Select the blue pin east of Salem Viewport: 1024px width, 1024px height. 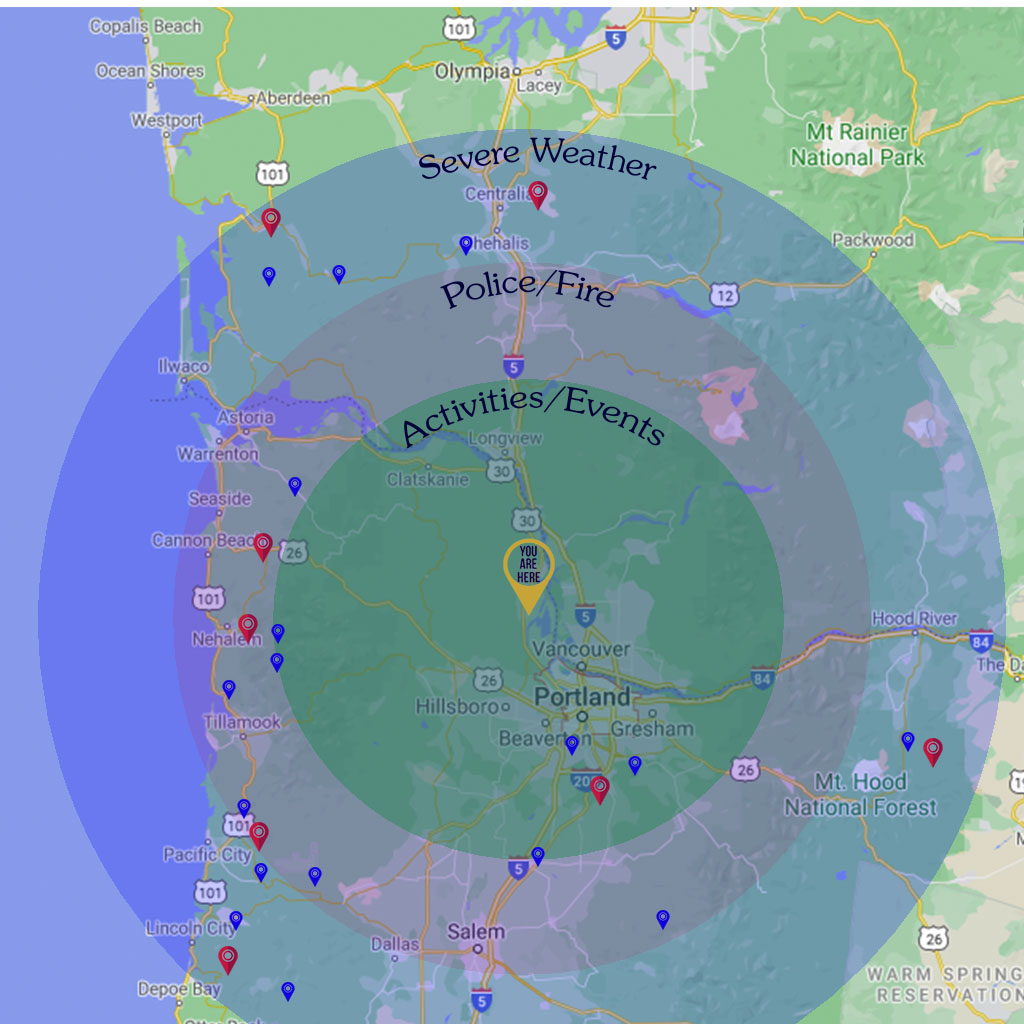point(663,920)
